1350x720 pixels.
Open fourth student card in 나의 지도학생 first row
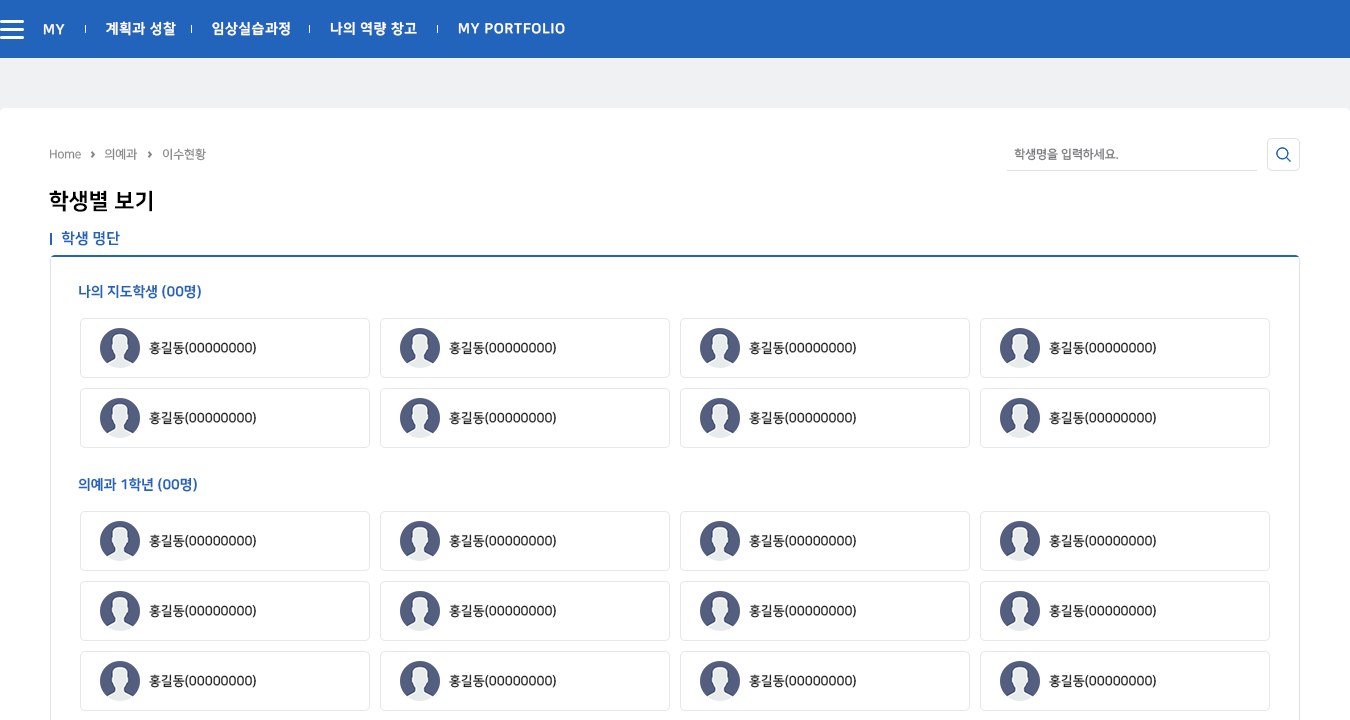(x=1125, y=348)
